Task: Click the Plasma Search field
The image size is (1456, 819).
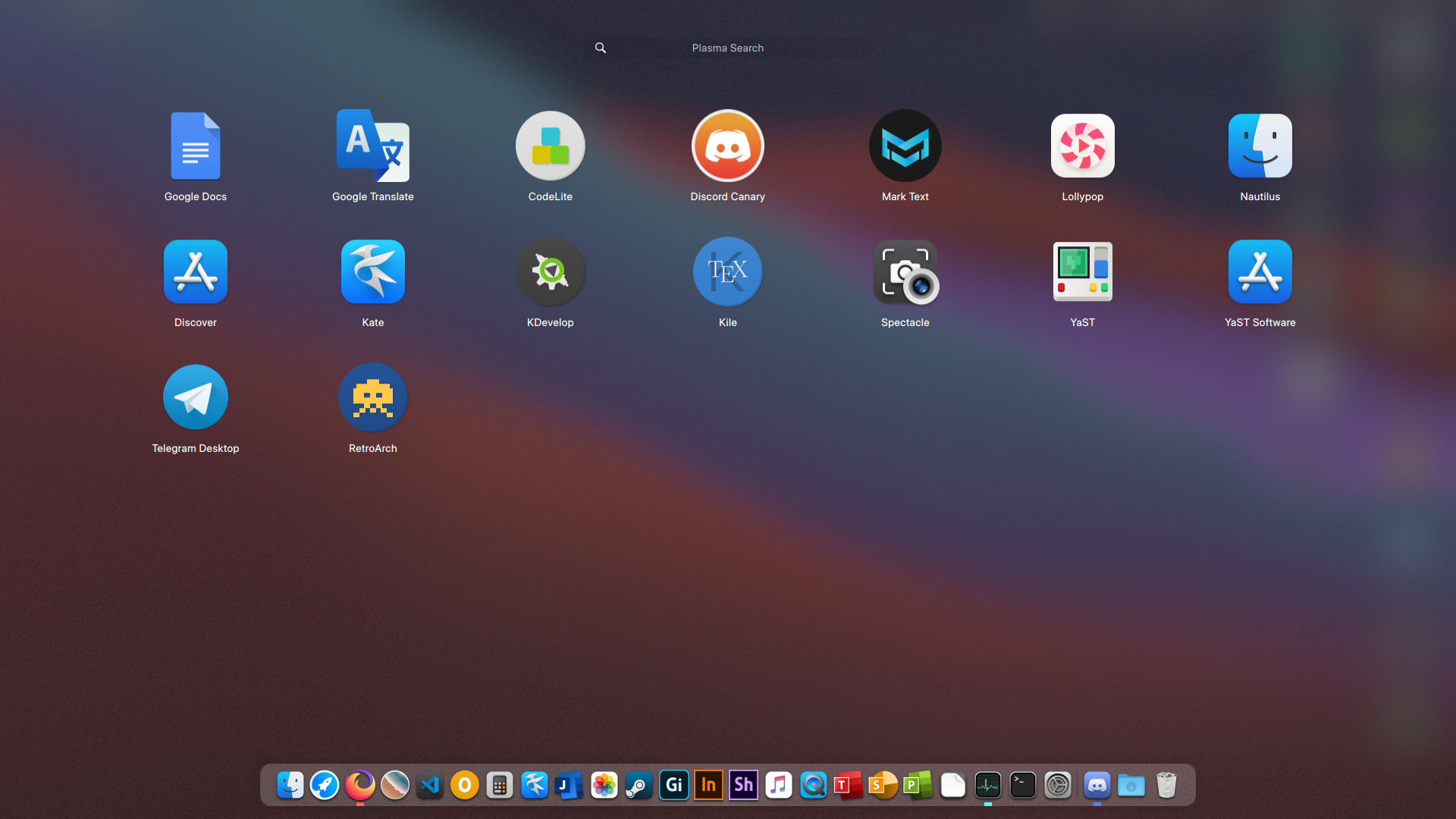Action: point(728,48)
